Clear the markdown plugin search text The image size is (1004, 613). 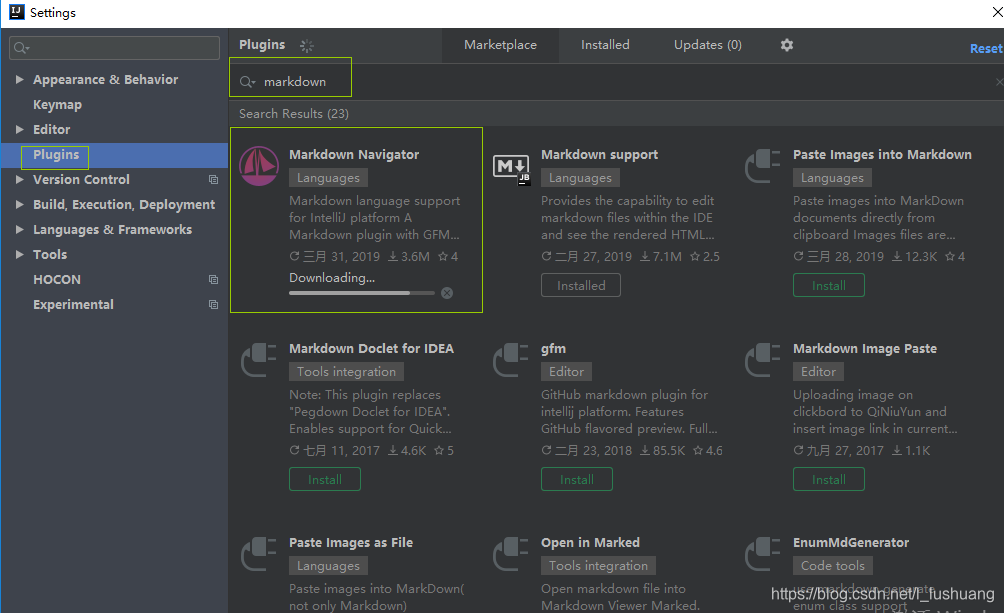(999, 82)
